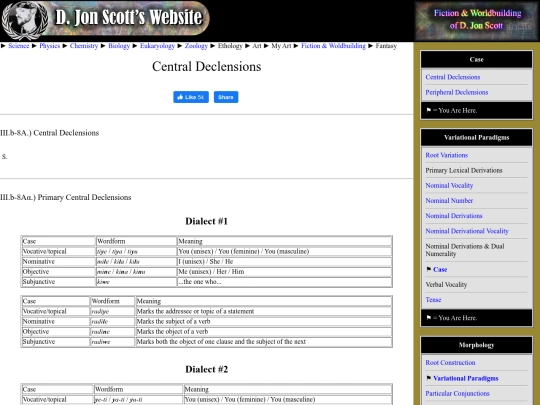Open Root Variations link
Screen dimensions: 540x405
447,155
